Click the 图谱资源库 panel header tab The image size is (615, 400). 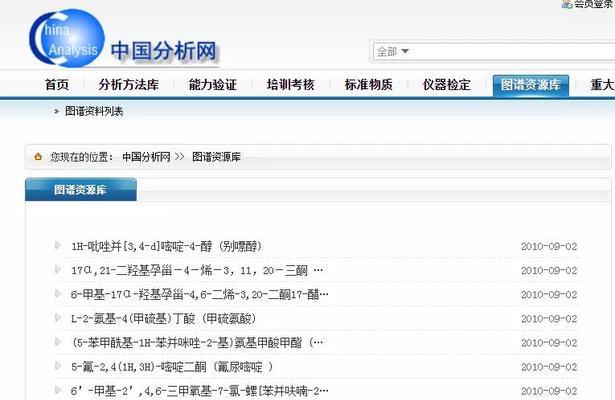pos(81,189)
